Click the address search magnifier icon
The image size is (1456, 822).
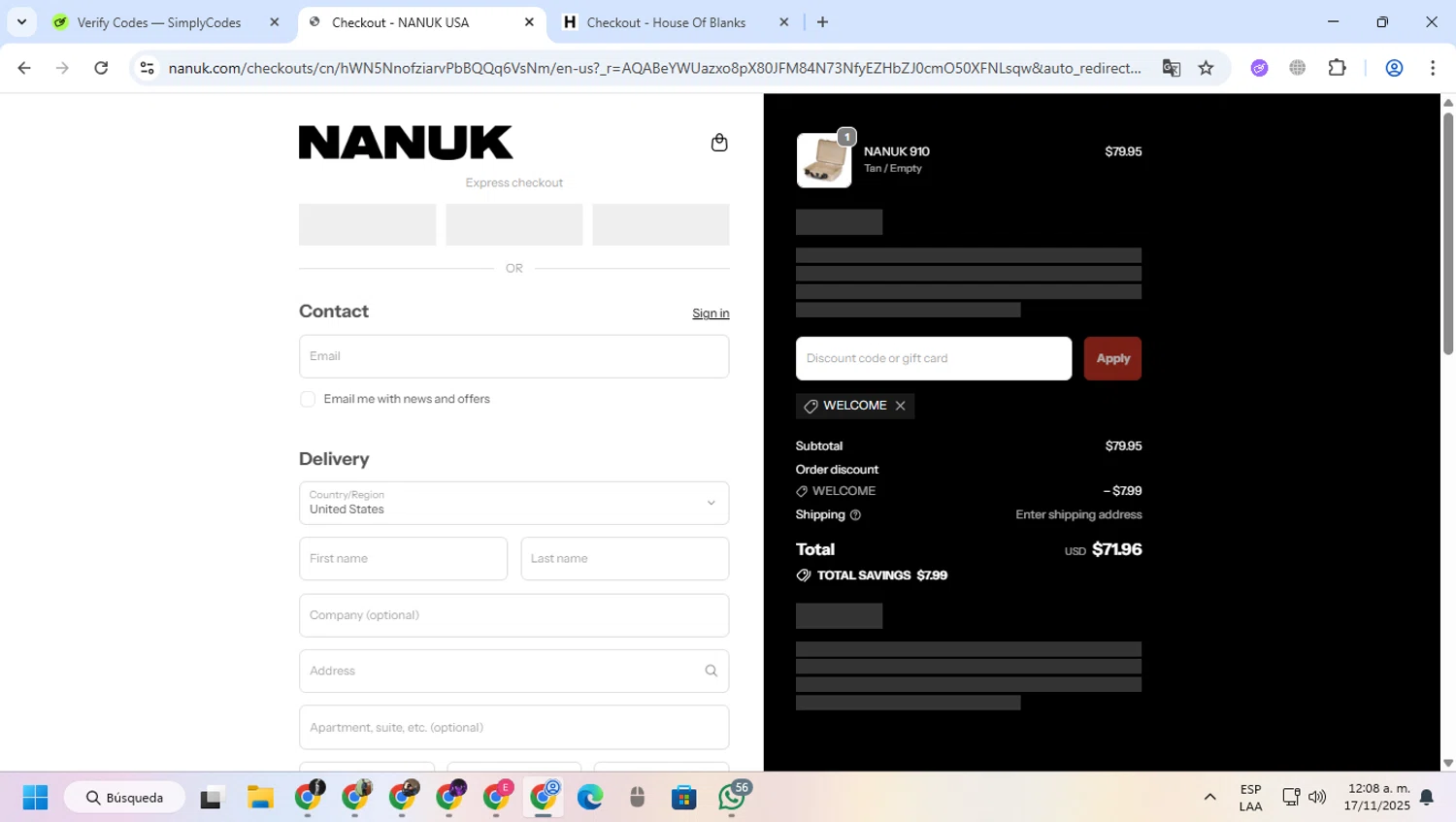coord(711,671)
